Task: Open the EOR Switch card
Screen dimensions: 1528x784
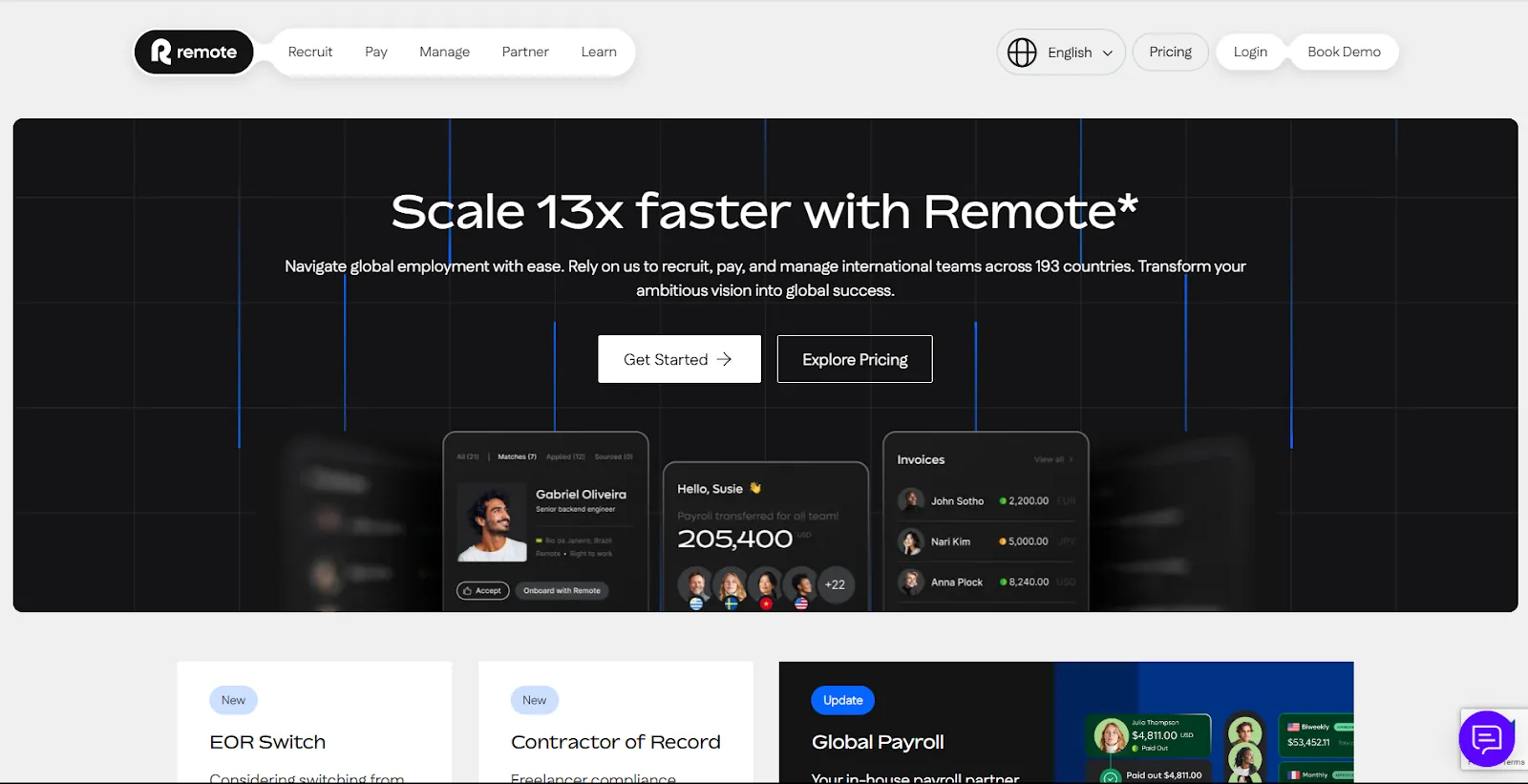Action: point(314,723)
